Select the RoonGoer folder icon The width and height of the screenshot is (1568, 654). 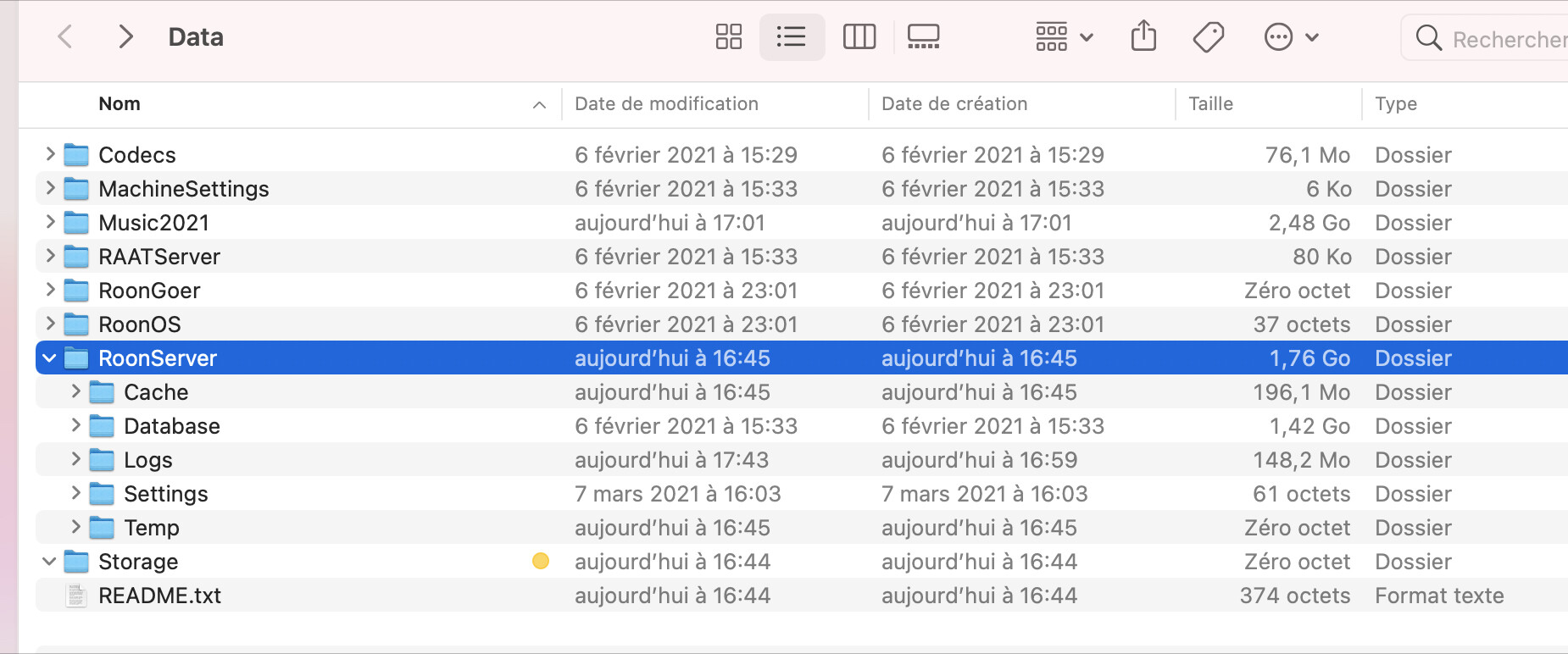click(x=76, y=290)
